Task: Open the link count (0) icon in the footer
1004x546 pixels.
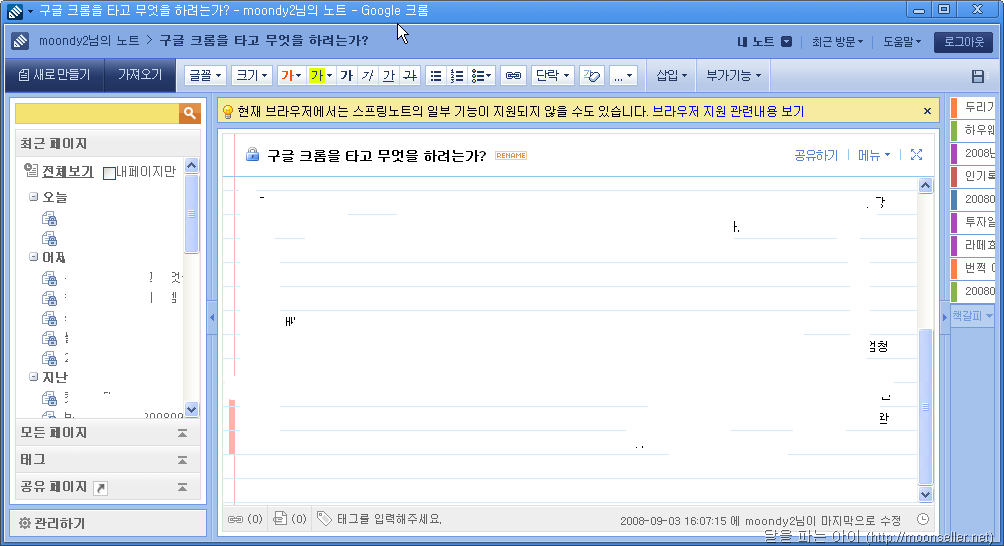Action: click(245, 519)
